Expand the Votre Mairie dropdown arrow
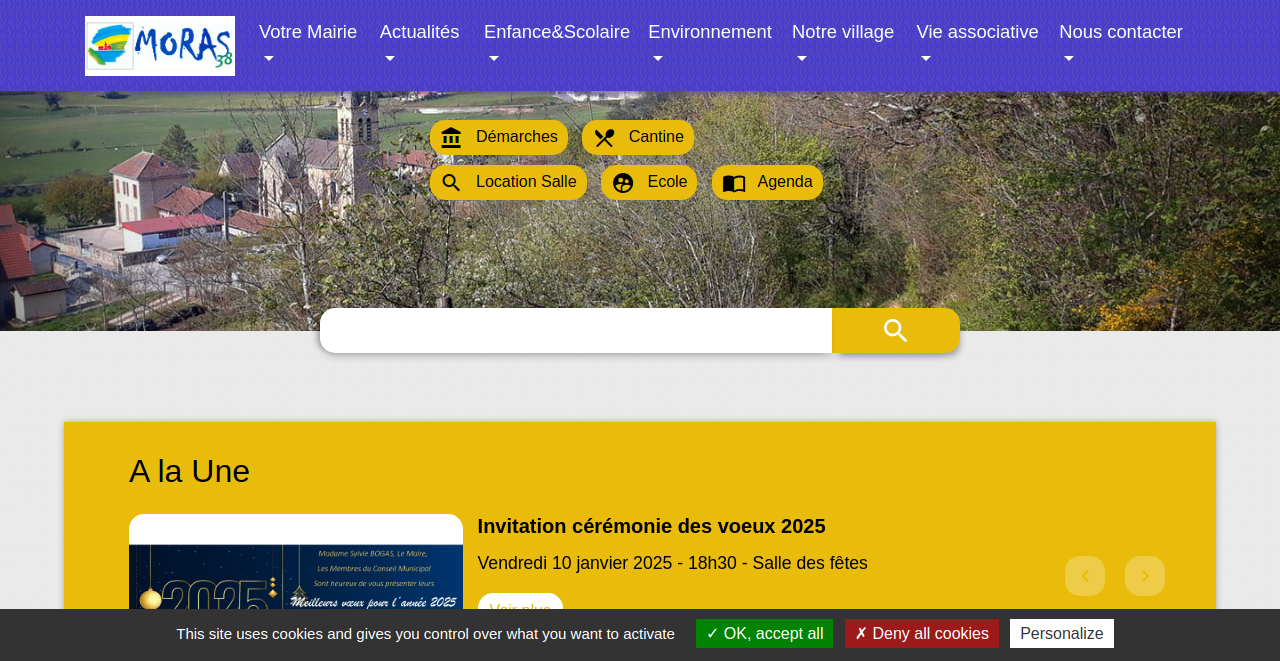The height and width of the screenshot is (661, 1280). tap(268, 59)
